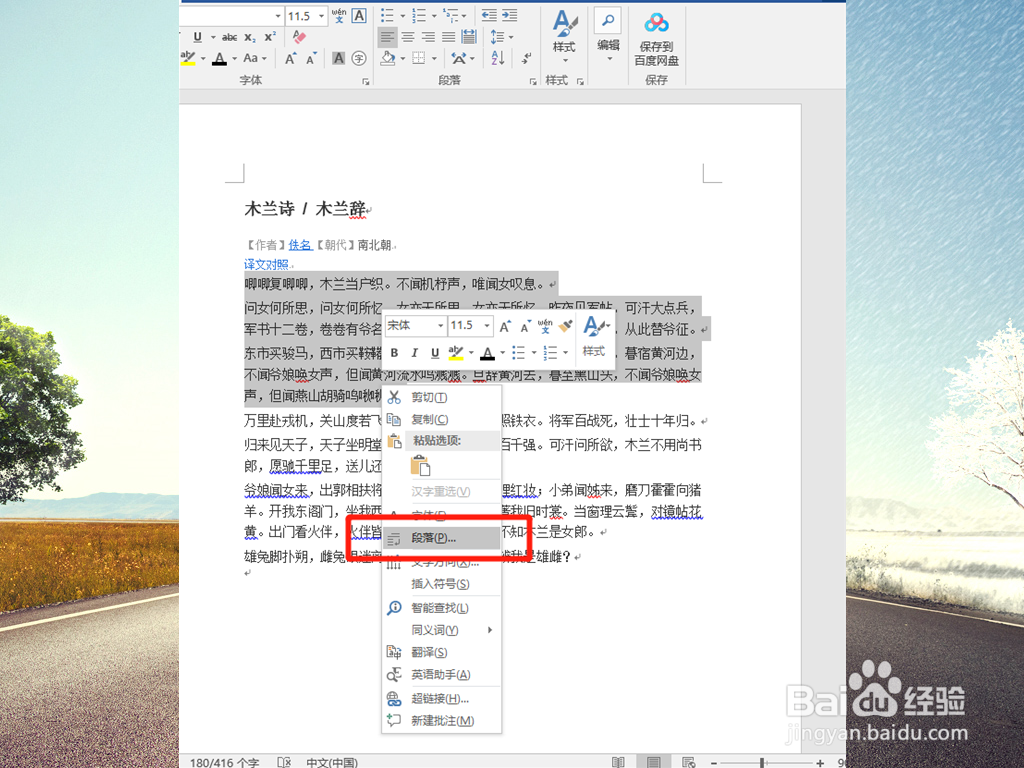Screen dimensions: 1024x768
Task: Click the Asian layout (character scaling) icon
Action: tap(459, 58)
